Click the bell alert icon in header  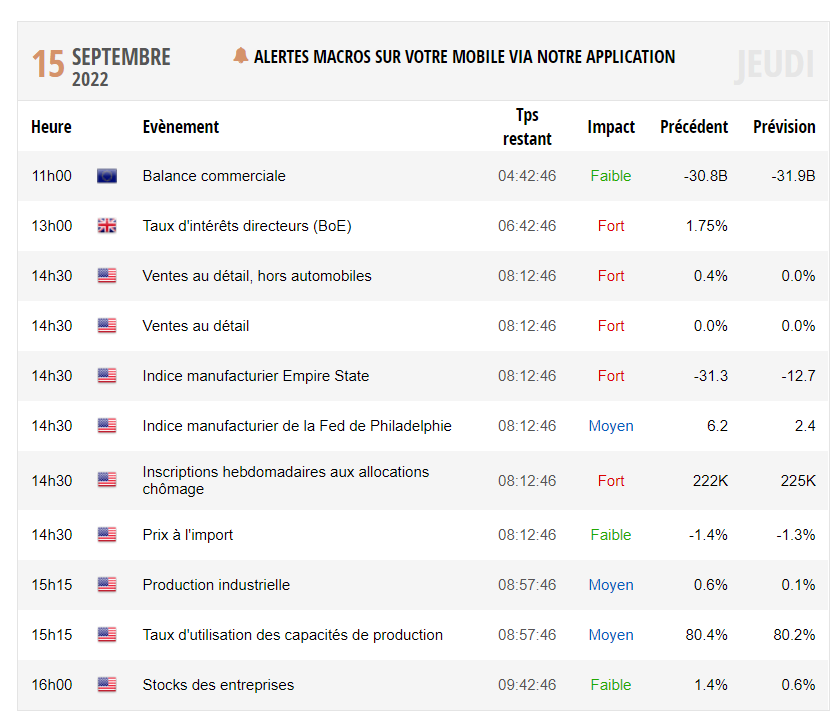(240, 56)
